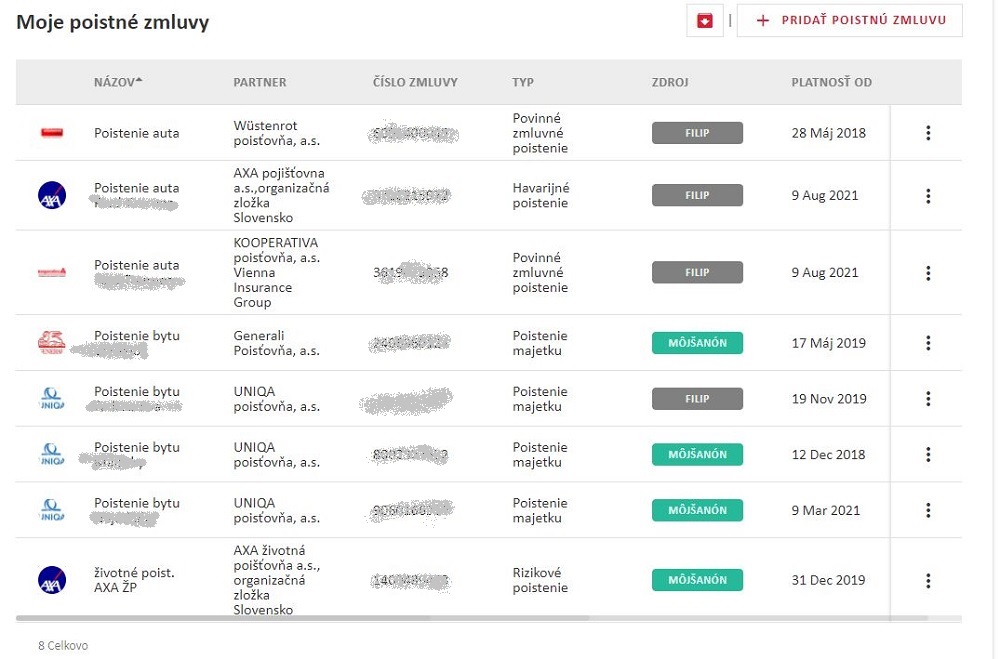Click the Wüstenrot red logo icon
The width and height of the screenshot is (1000, 659).
coord(52,133)
